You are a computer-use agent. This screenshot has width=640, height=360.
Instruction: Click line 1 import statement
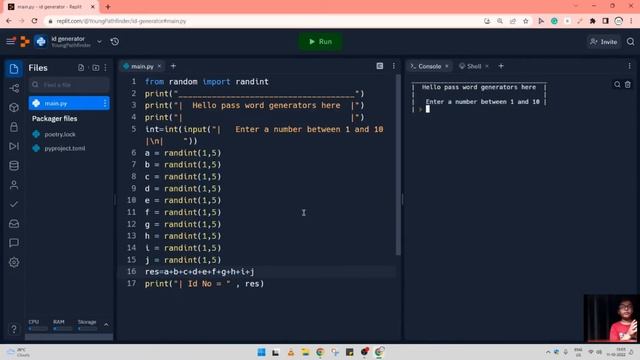[x=207, y=82]
